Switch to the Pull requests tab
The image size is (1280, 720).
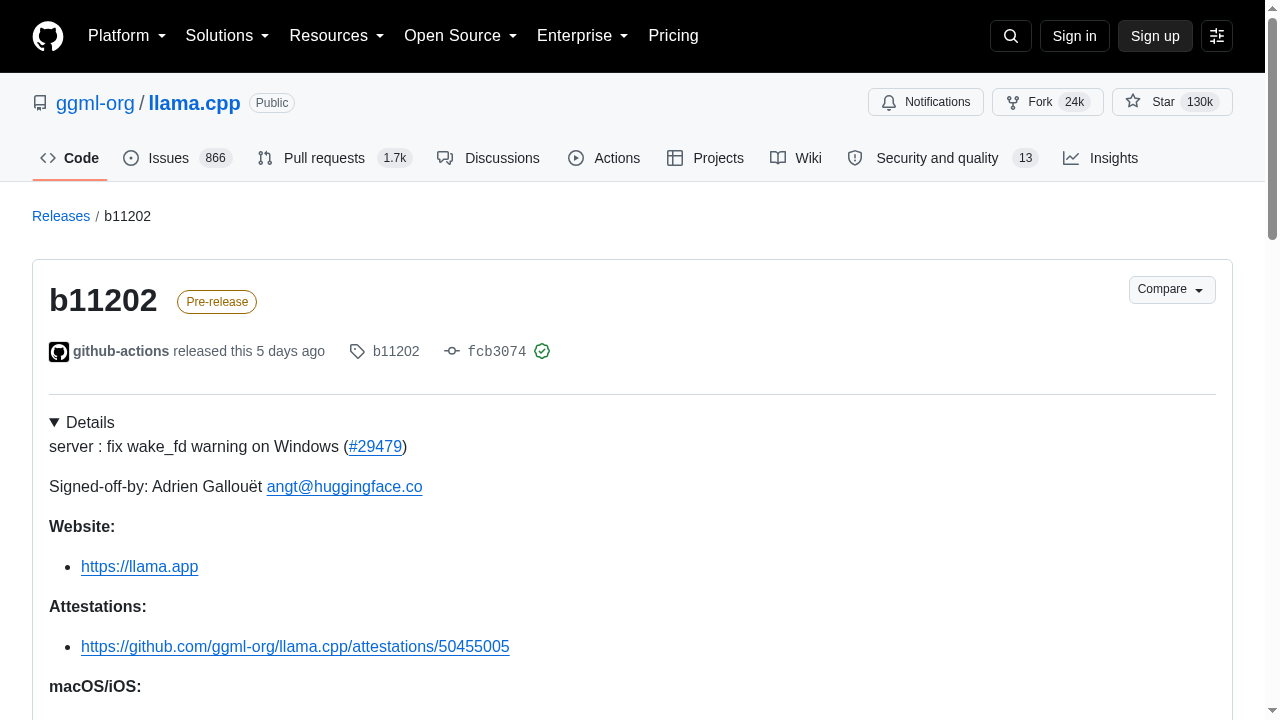pyautogui.click(x=335, y=158)
